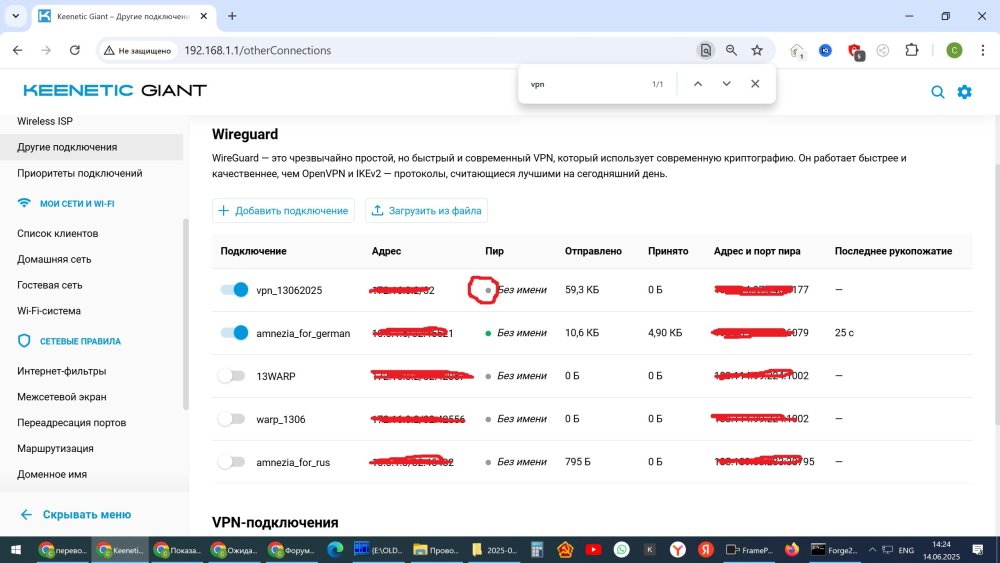Open 'Wireless ISP' sidebar item
The height and width of the screenshot is (563, 1000).
pos(45,121)
